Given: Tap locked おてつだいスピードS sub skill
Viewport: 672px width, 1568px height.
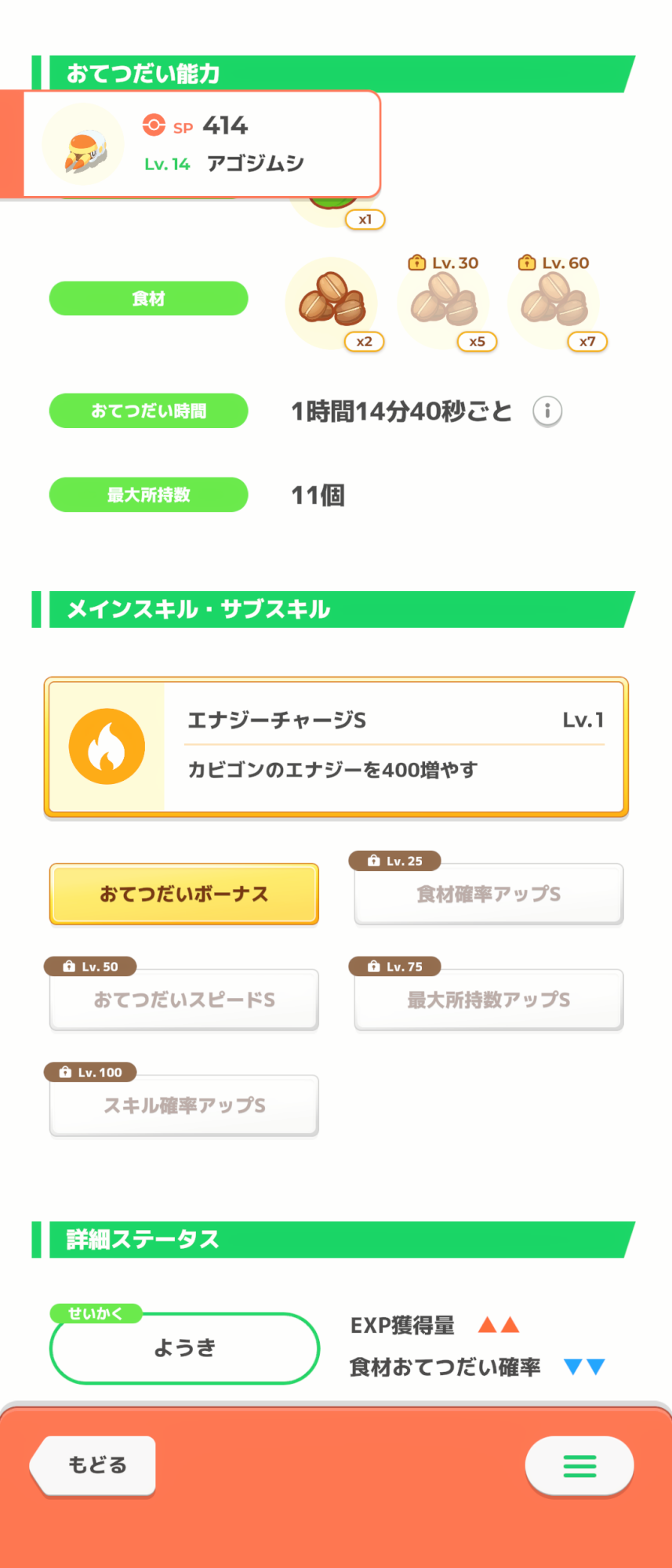Looking at the screenshot, I should [x=184, y=1000].
